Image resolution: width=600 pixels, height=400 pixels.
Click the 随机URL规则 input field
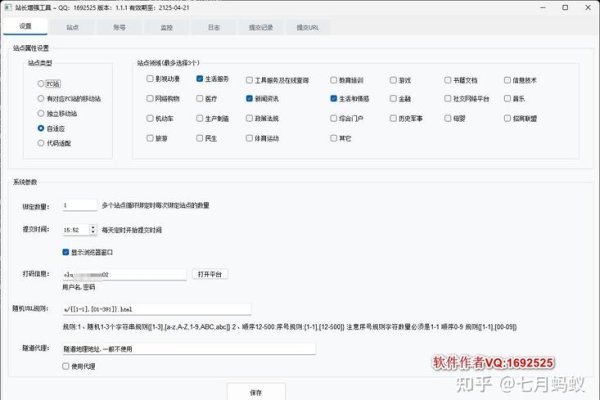[x=157, y=309]
